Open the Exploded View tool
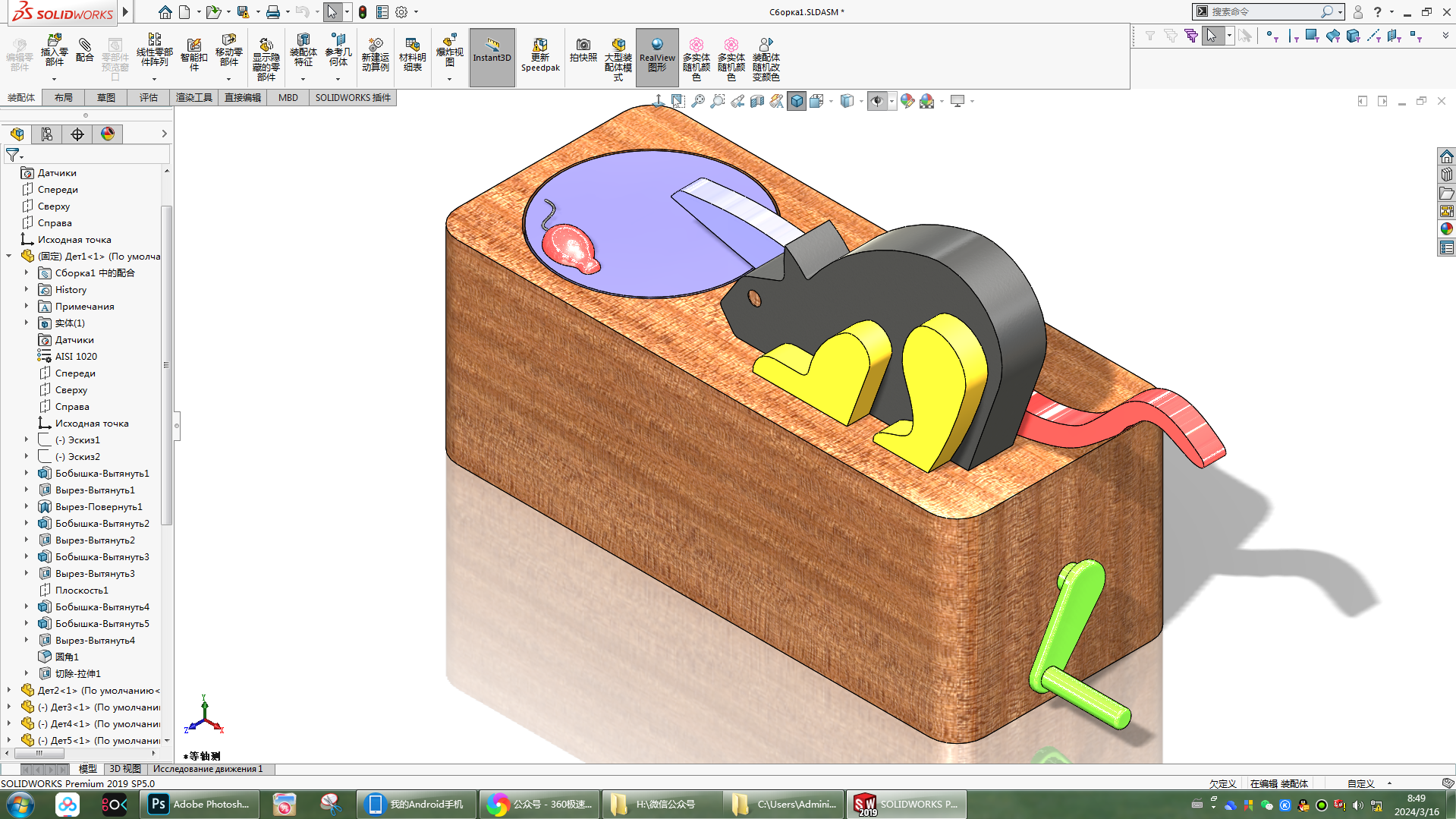This screenshot has height=819, width=1456. (449, 51)
